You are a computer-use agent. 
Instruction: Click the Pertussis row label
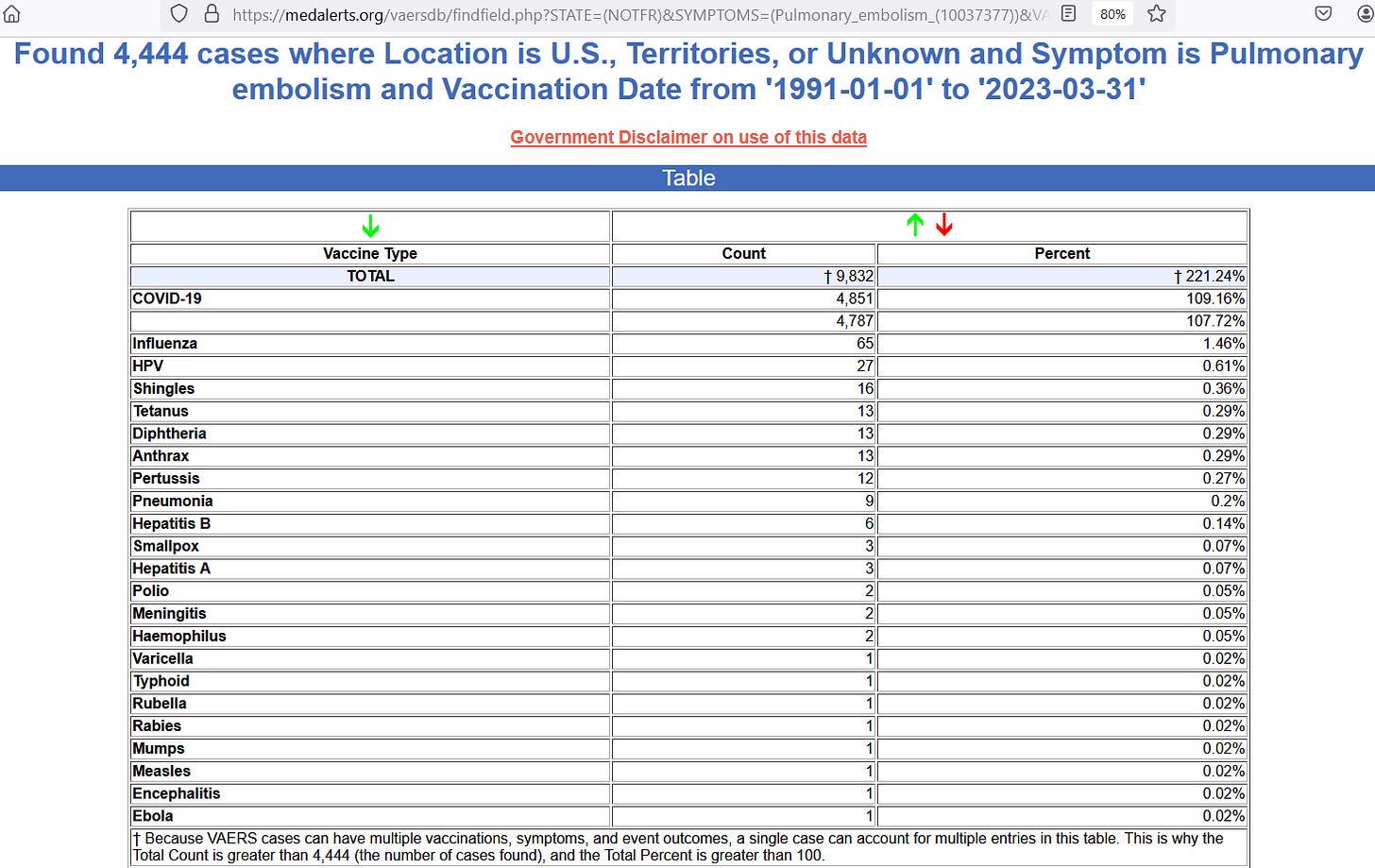tap(166, 479)
